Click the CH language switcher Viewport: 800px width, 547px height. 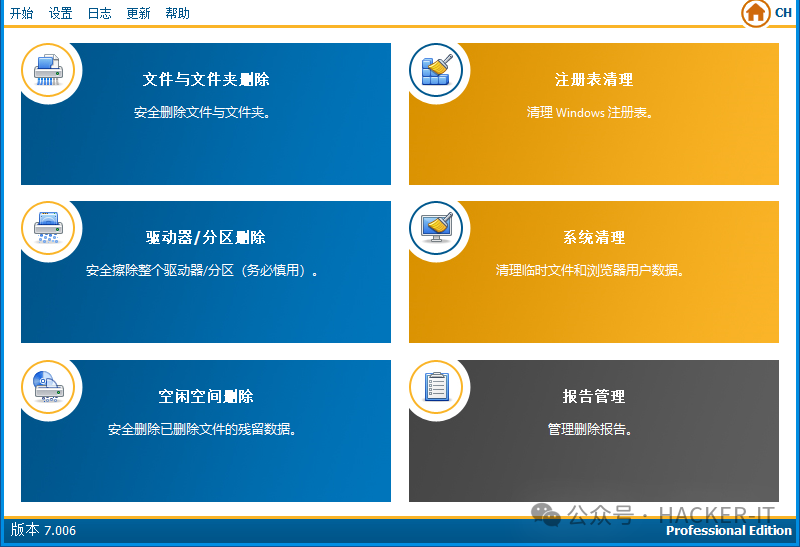click(783, 13)
